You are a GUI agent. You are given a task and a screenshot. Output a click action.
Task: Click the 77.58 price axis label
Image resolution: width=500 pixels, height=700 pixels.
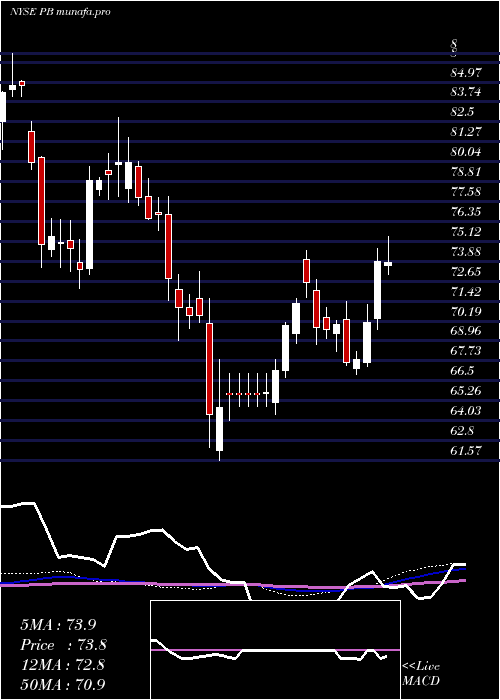coord(466,192)
